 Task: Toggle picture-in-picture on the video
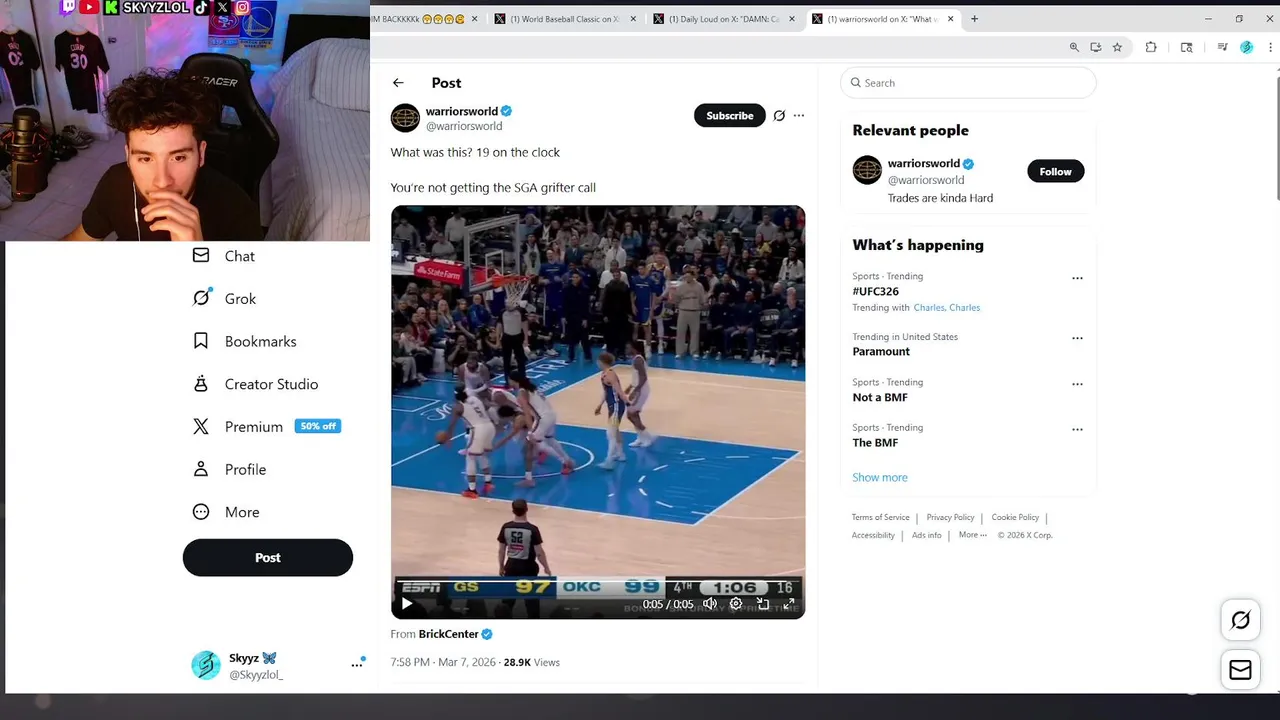[x=763, y=604]
